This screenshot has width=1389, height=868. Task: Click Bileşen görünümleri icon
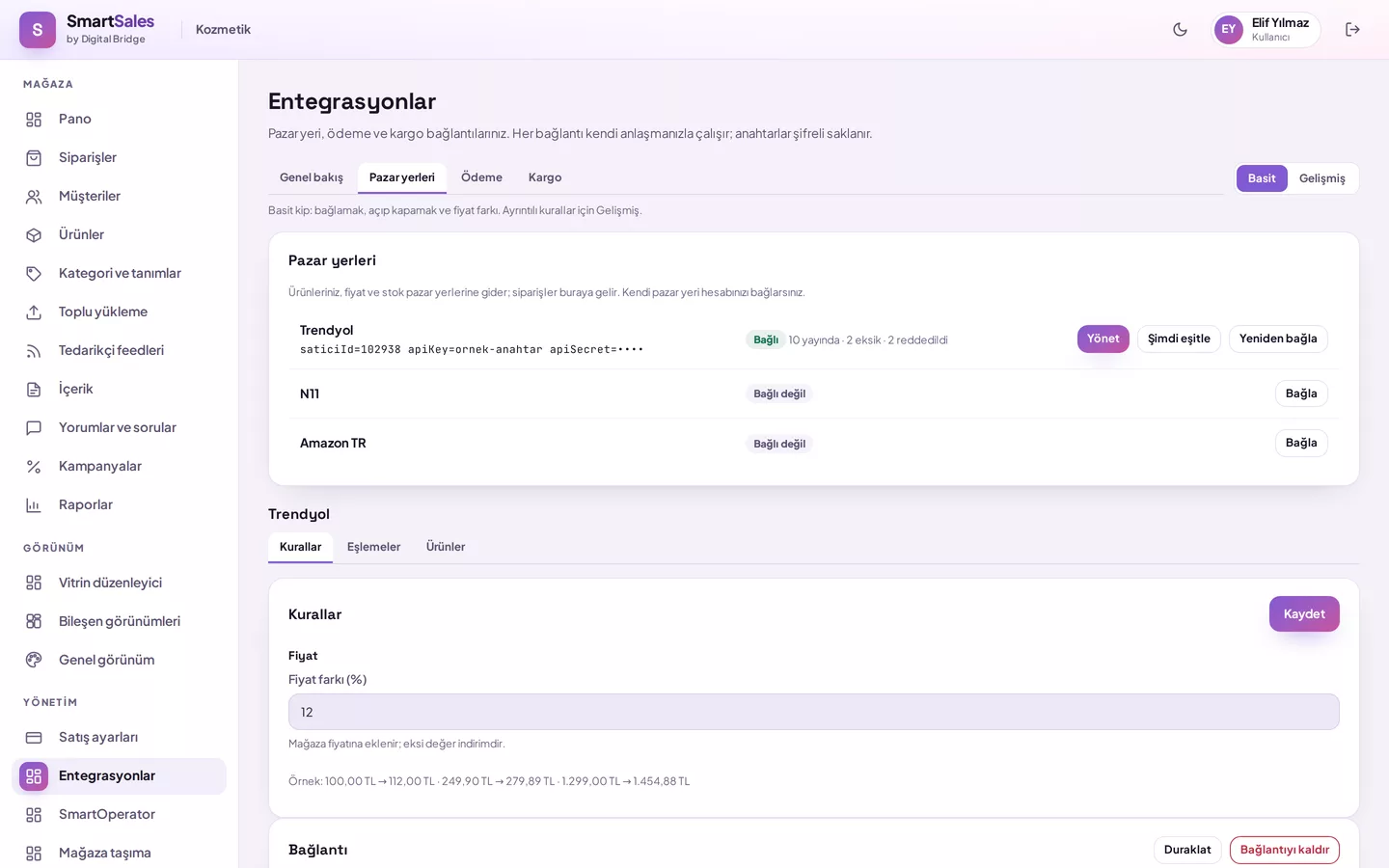tap(34, 622)
